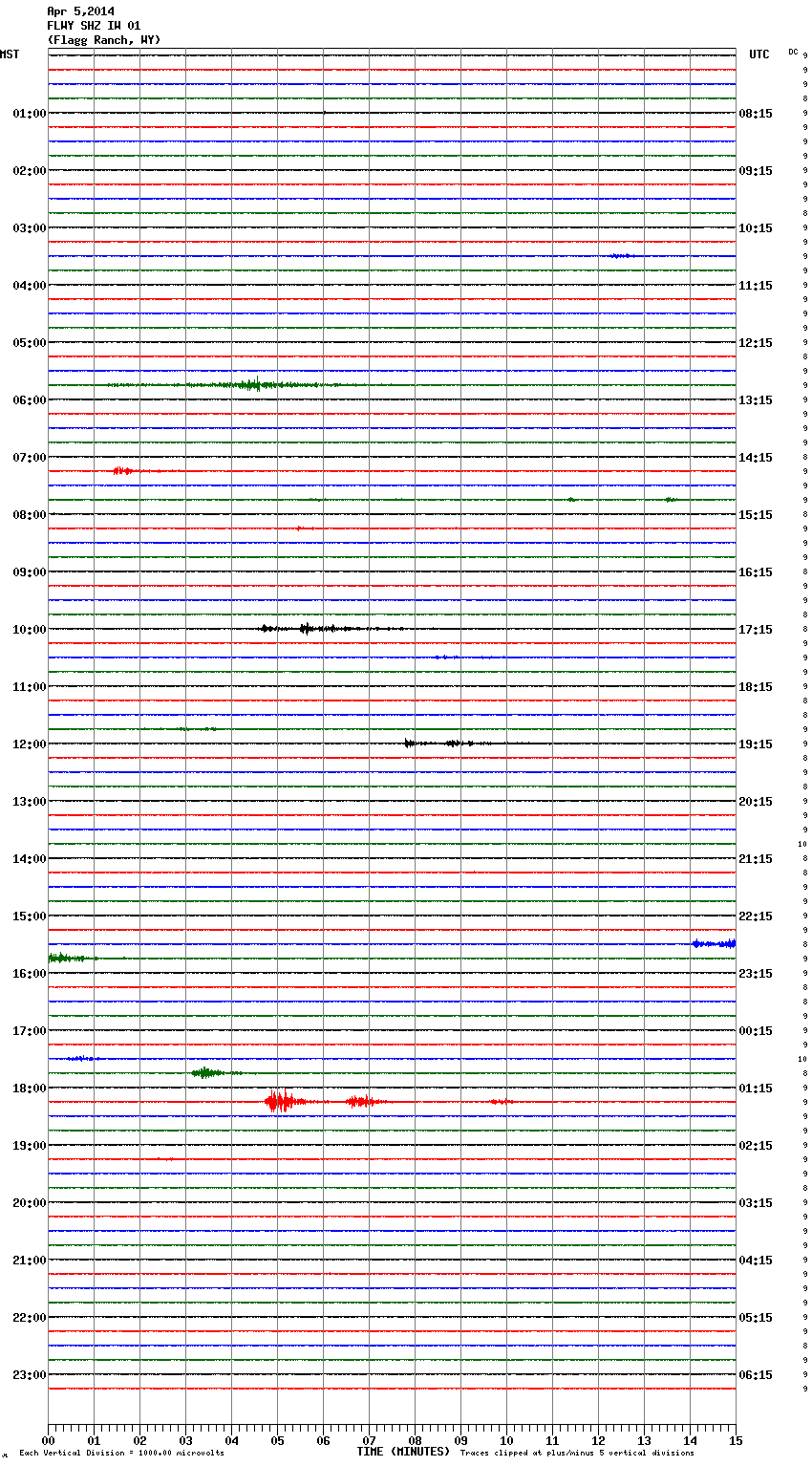
Task: Select minute-axis tick label 15
Action: (x=736, y=1441)
